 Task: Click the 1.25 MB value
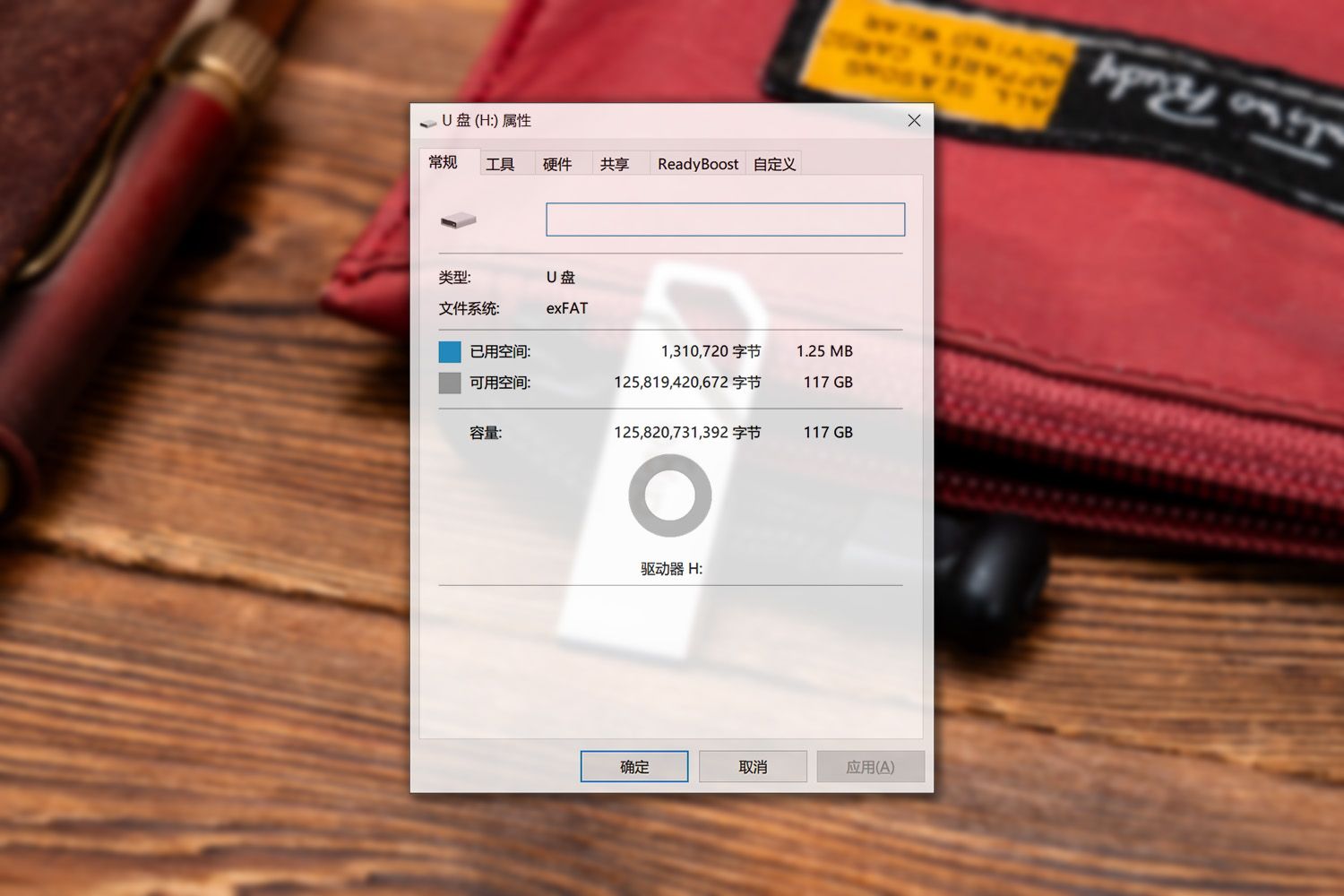click(824, 351)
